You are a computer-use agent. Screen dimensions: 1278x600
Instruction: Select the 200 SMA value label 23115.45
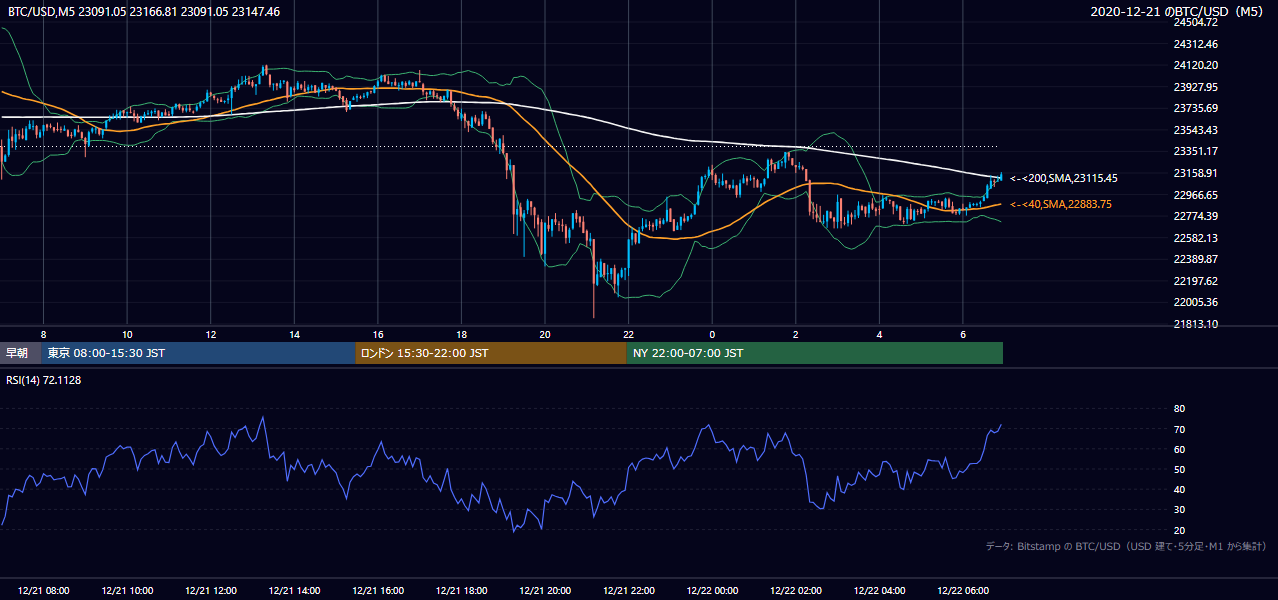coord(1064,178)
